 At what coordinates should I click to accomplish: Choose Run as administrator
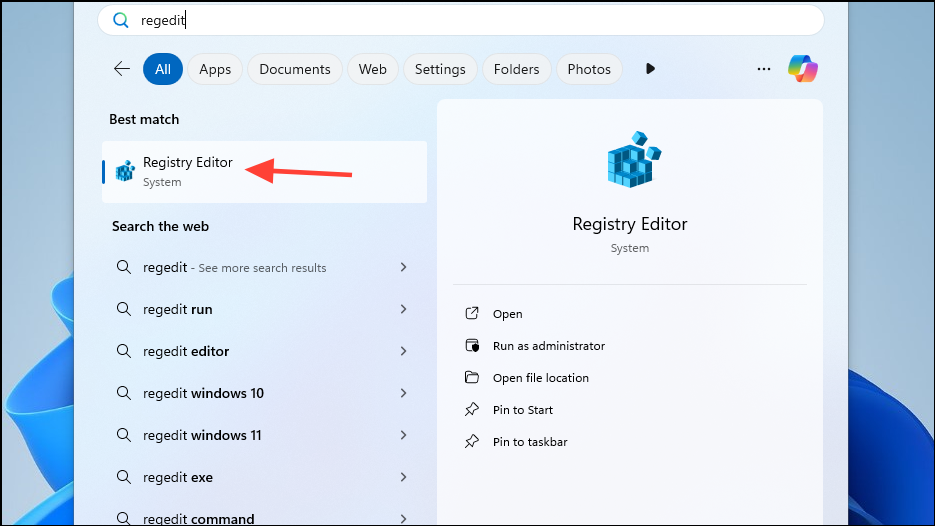point(549,346)
